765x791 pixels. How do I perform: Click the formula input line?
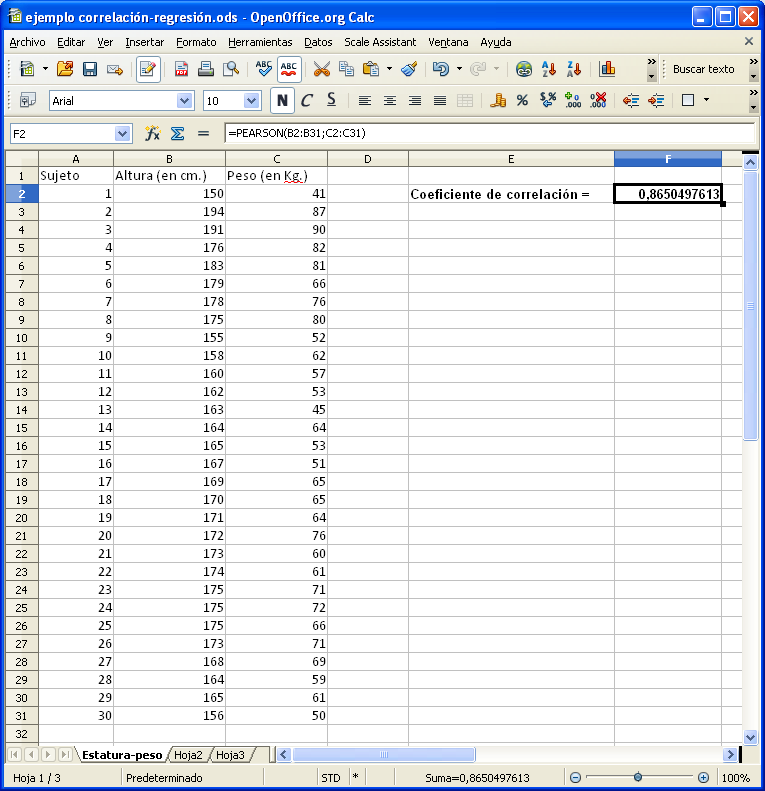pyautogui.click(x=488, y=133)
